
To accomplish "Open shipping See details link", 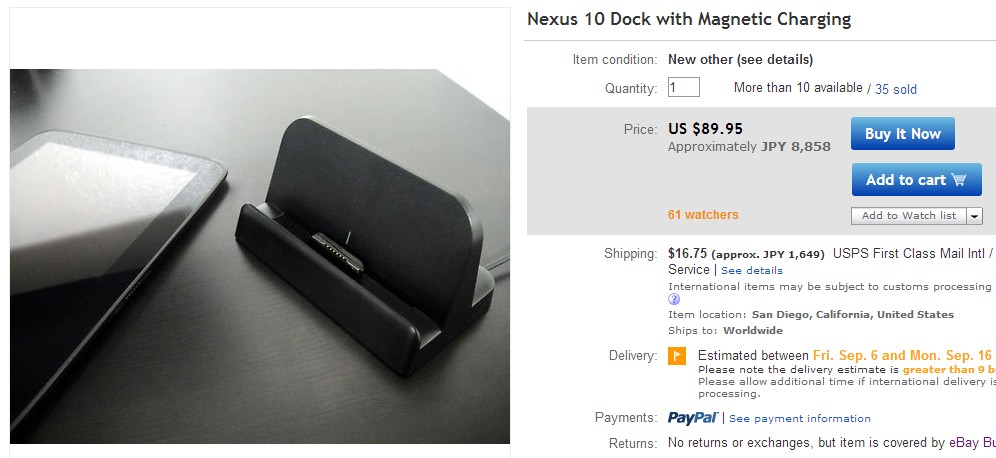I will pos(752,270).
